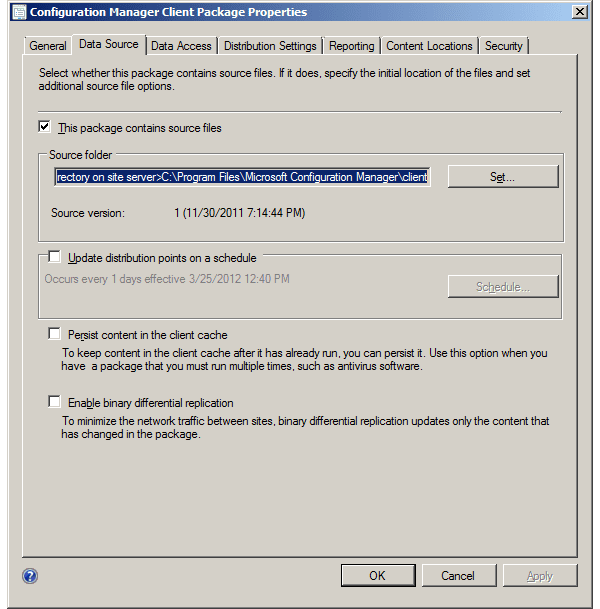Switch to the Content Locations tab
This screenshot has height=609, width=600.
429,46
